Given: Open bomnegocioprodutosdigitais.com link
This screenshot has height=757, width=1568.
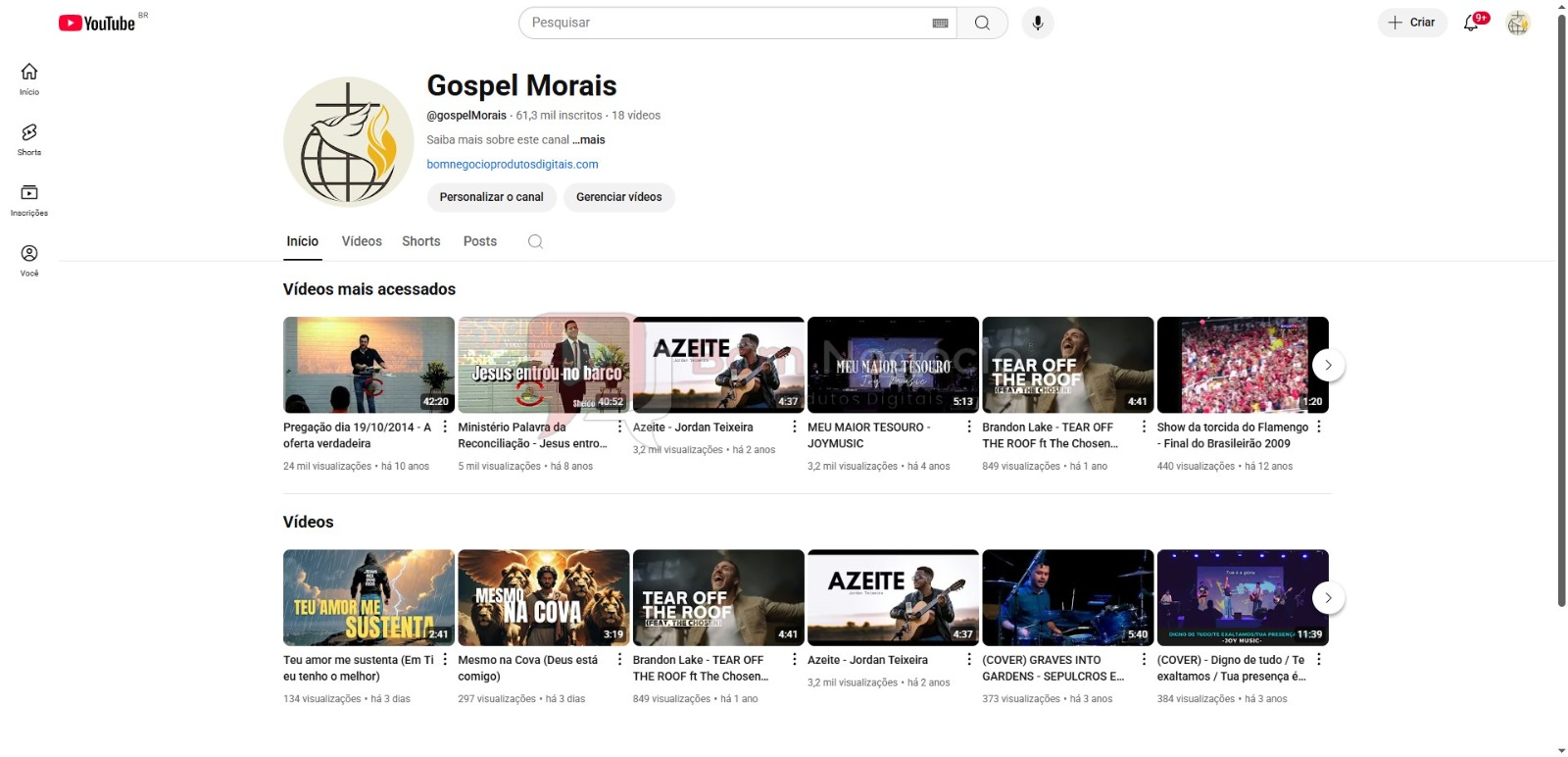Looking at the screenshot, I should click(513, 165).
